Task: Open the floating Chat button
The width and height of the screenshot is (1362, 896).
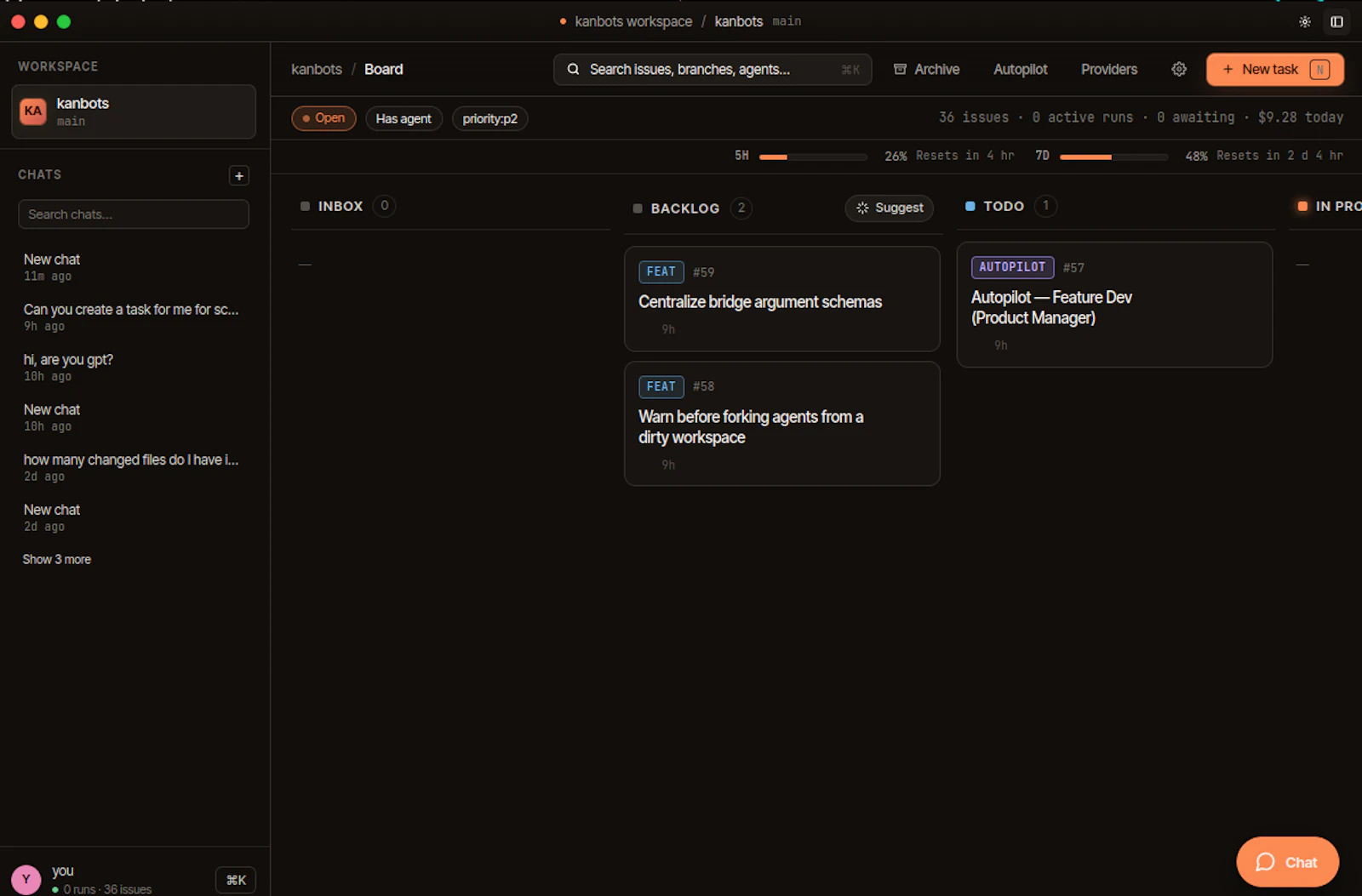Action: 1287,862
